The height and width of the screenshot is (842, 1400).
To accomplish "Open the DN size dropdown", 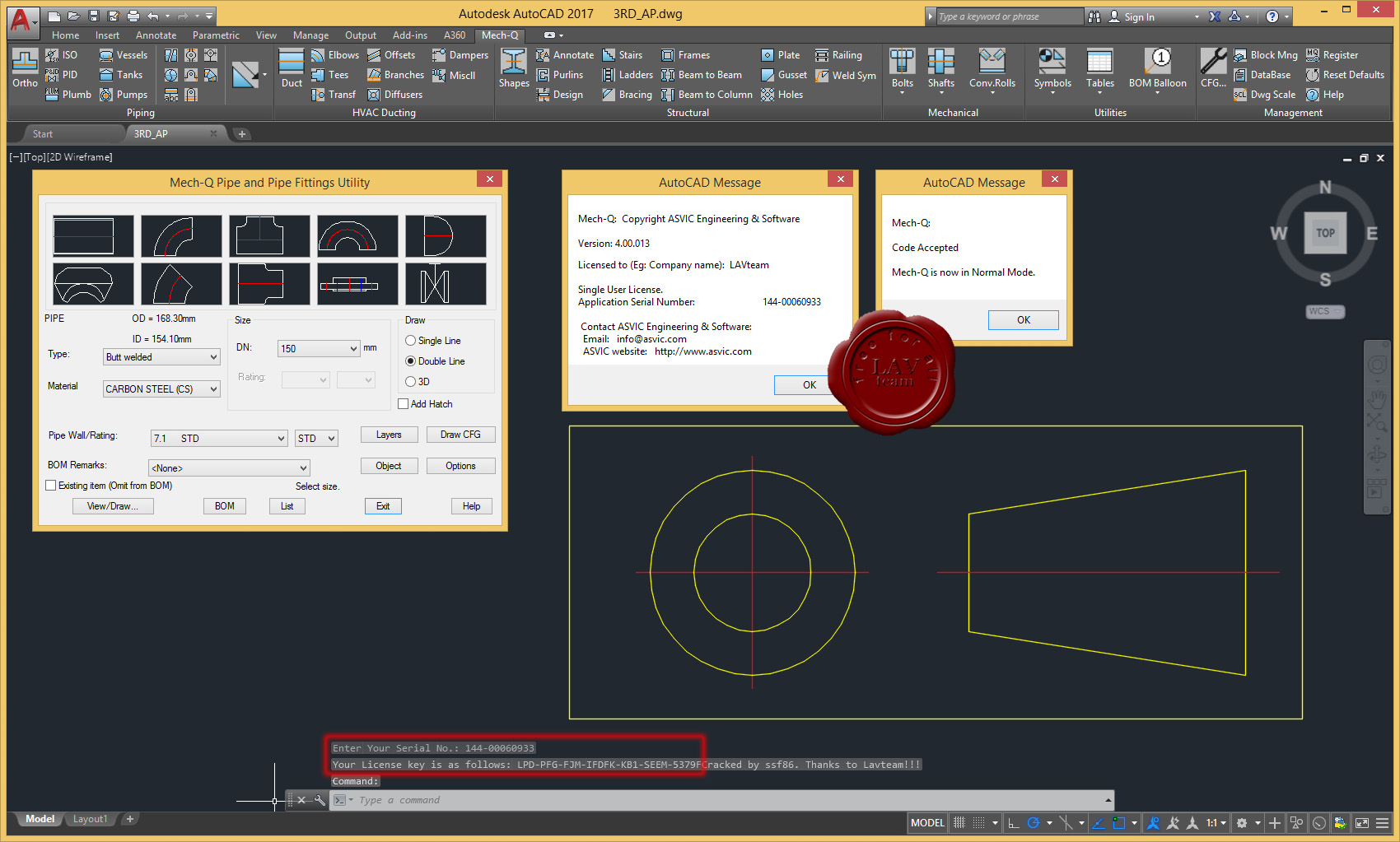I will (319, 349).
